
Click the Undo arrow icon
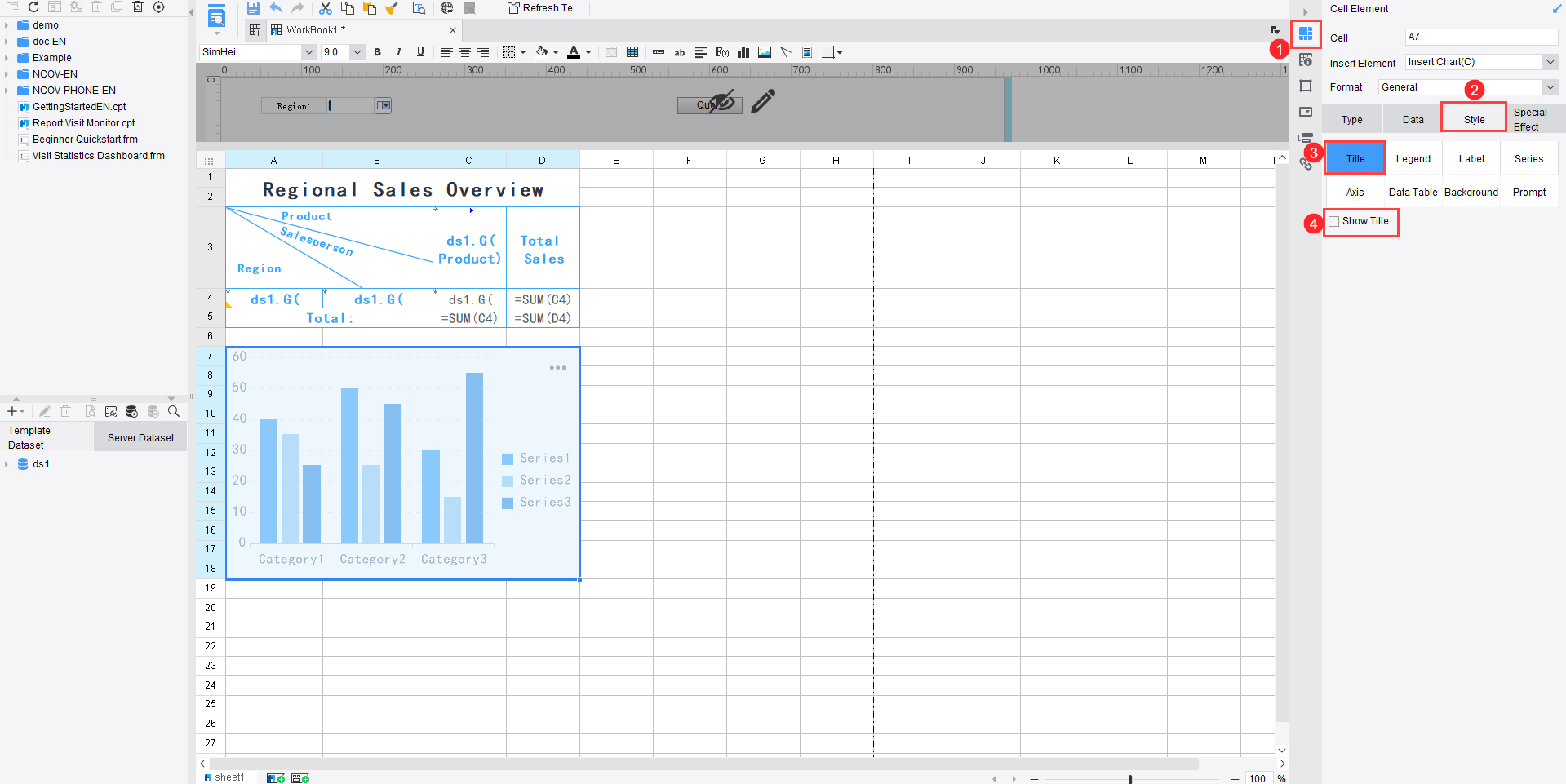pyautogui.click(x=276, y=8)
